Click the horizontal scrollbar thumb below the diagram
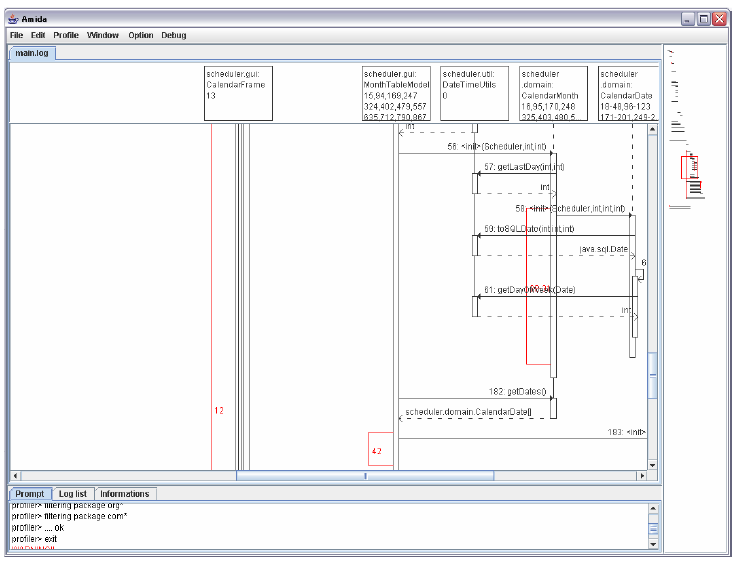Screen dimensions: 740x562 click(x=364, y=476)
